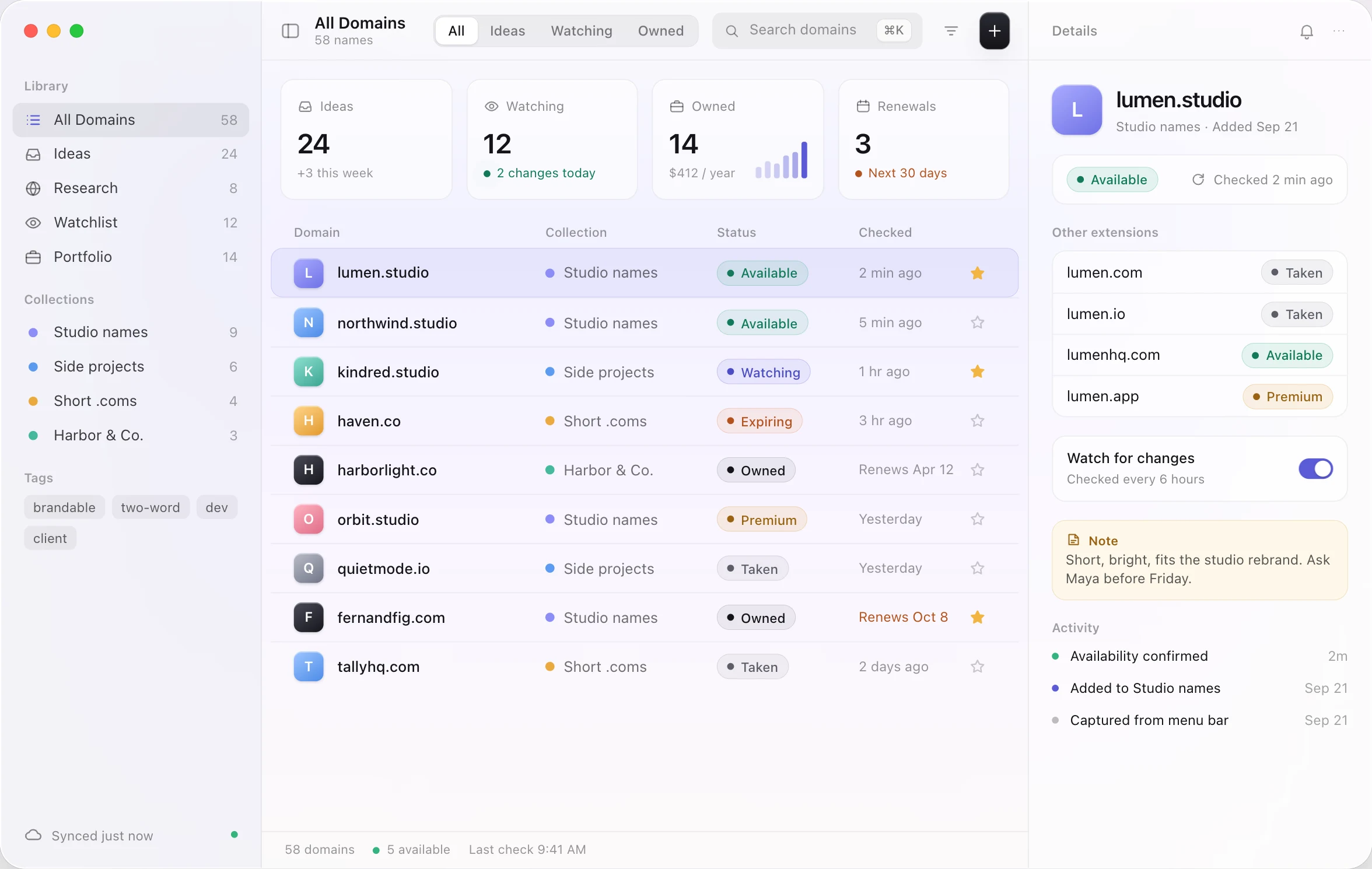Select the Harbor & Co. collection

point(131,436)
